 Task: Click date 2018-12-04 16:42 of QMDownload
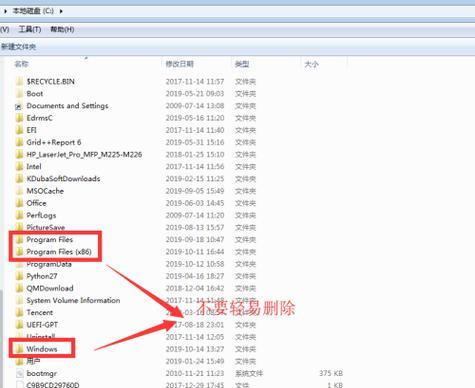click(x=195, y=288)
